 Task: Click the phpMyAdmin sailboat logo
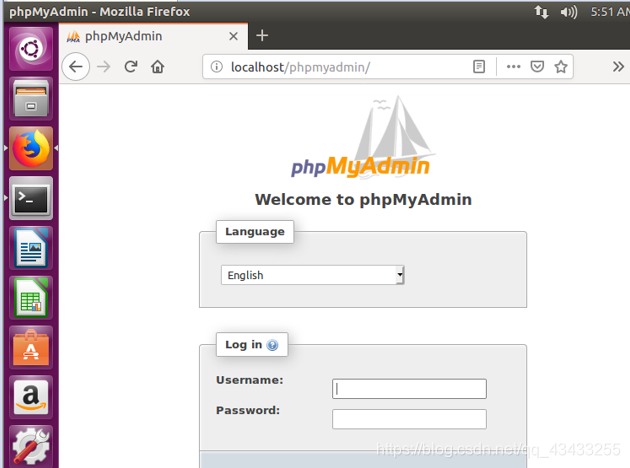[x=361, y=137]
